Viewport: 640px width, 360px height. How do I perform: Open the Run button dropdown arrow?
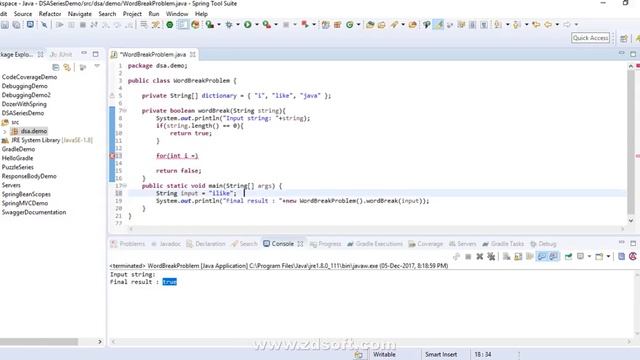(x=257, y=25)
